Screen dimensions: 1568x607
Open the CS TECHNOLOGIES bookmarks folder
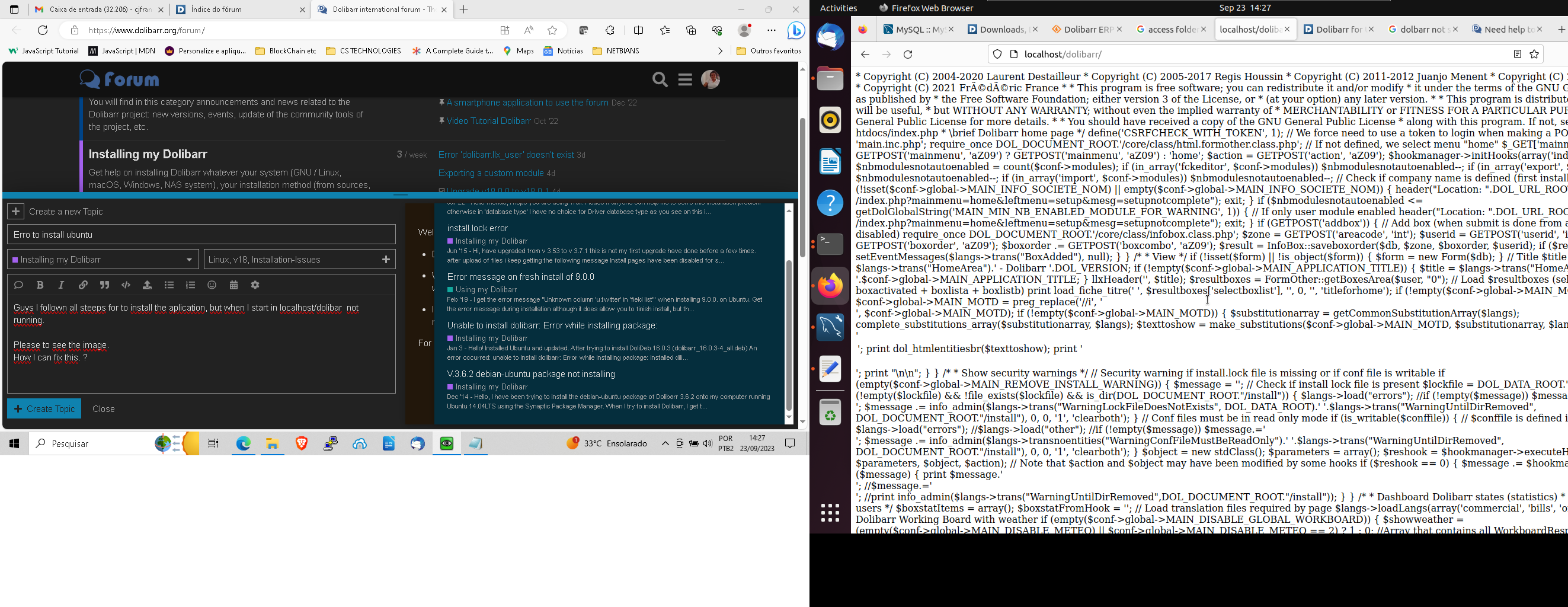click(363, 51)
